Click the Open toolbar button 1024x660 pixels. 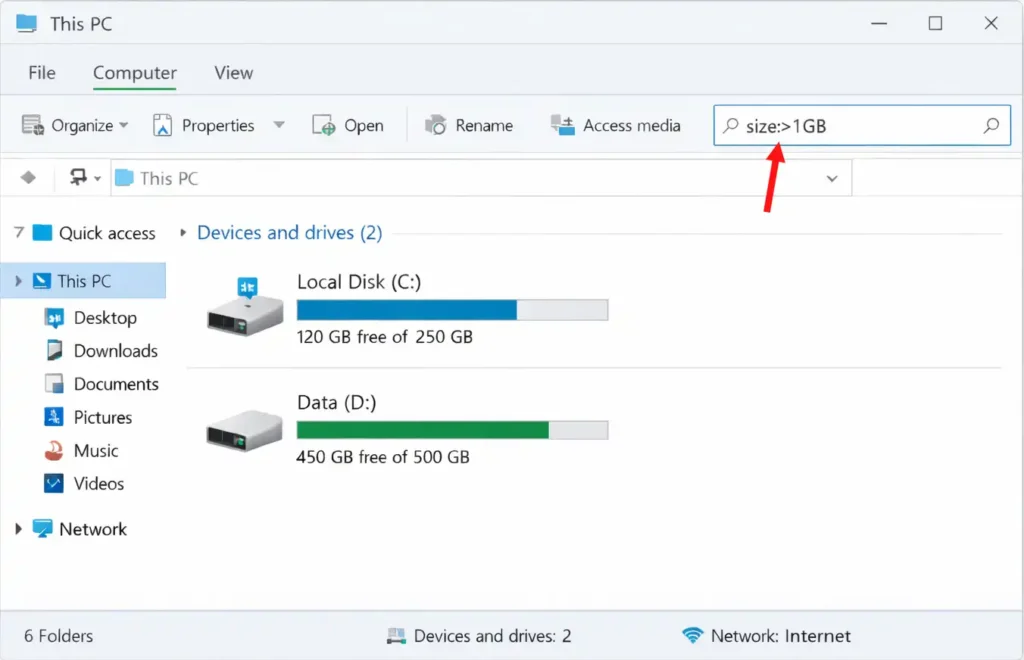tap(348, 126)
